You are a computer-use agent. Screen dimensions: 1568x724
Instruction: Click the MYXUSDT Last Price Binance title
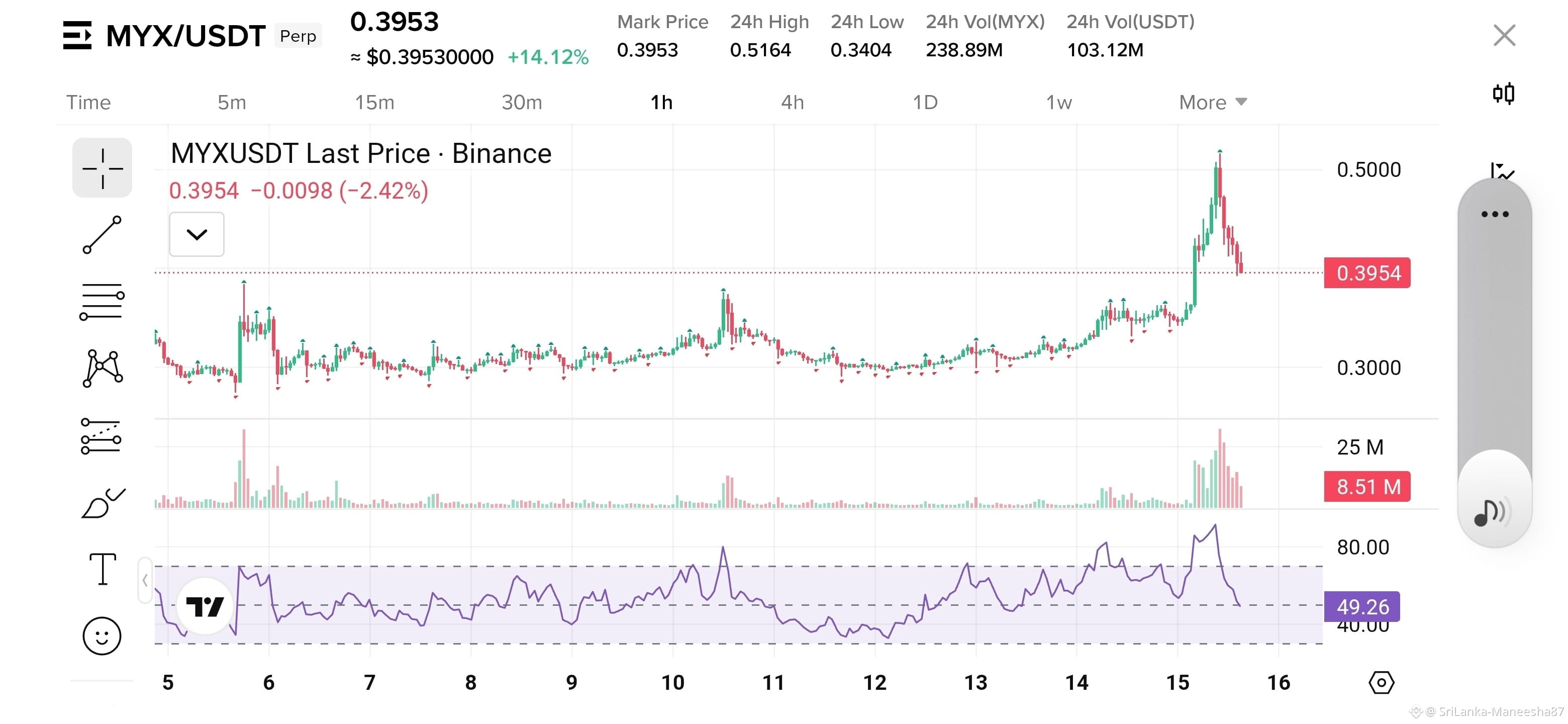(x=361, y=153)
